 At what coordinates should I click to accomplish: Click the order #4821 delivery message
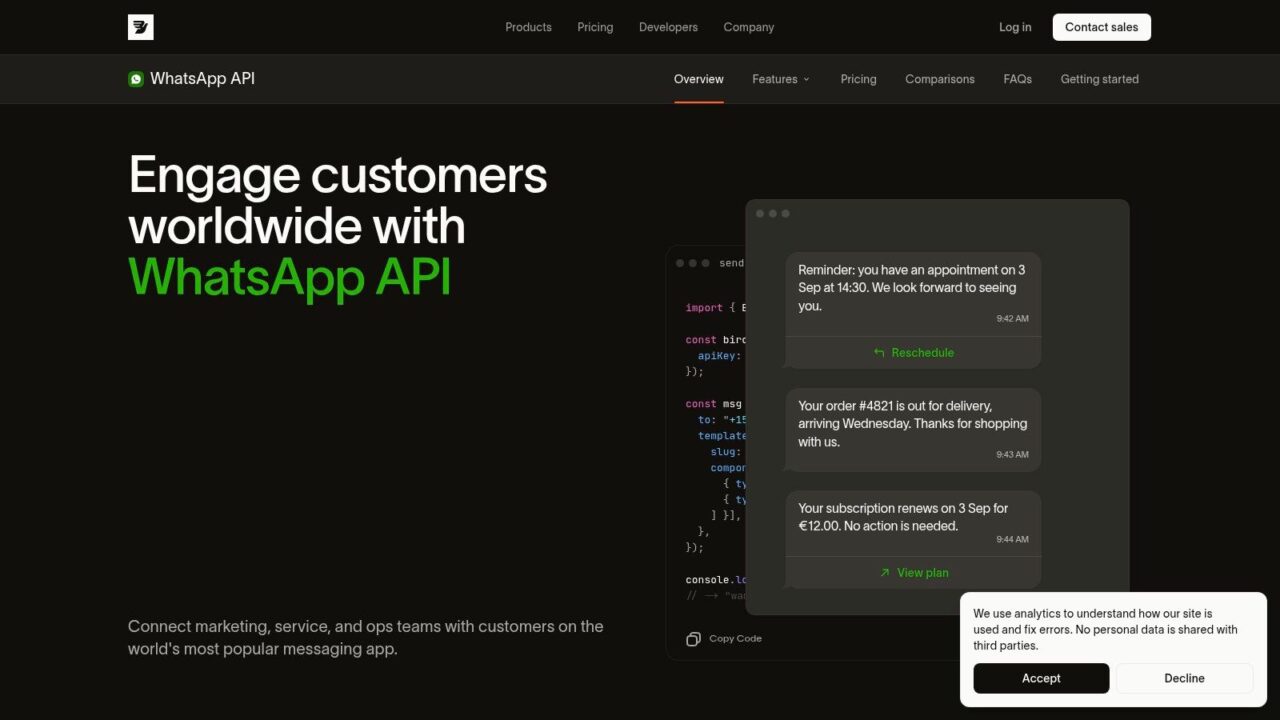[x=913, y=430]
